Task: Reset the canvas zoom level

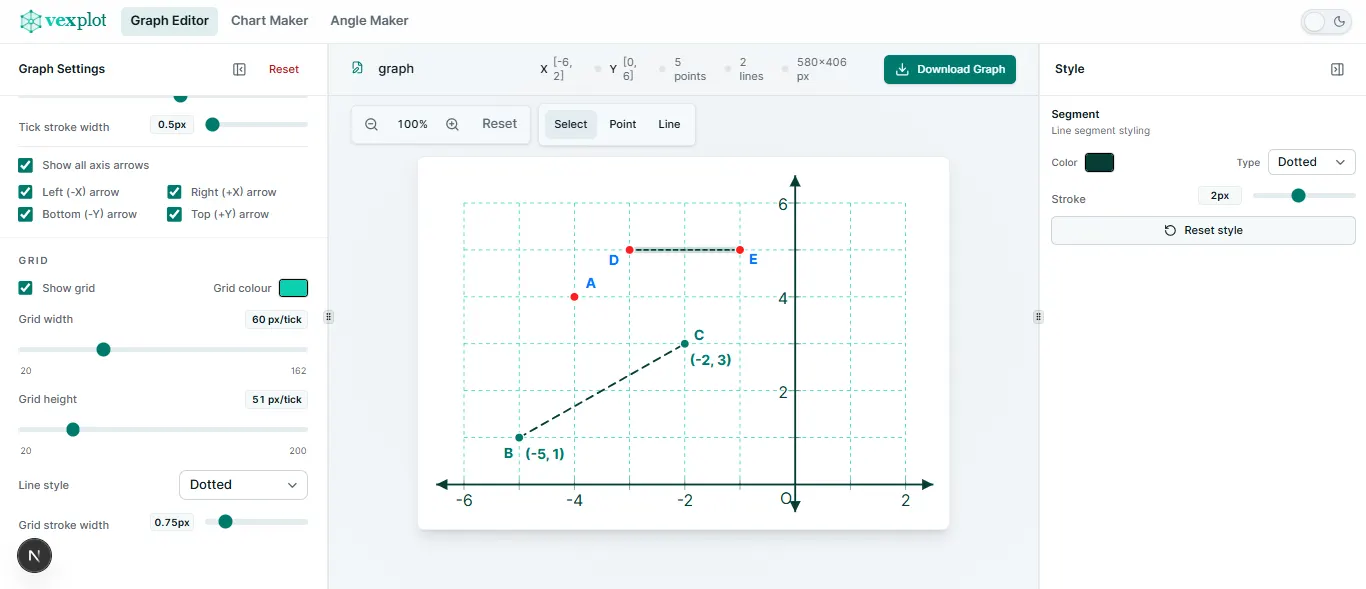Action: click(499, 124)
